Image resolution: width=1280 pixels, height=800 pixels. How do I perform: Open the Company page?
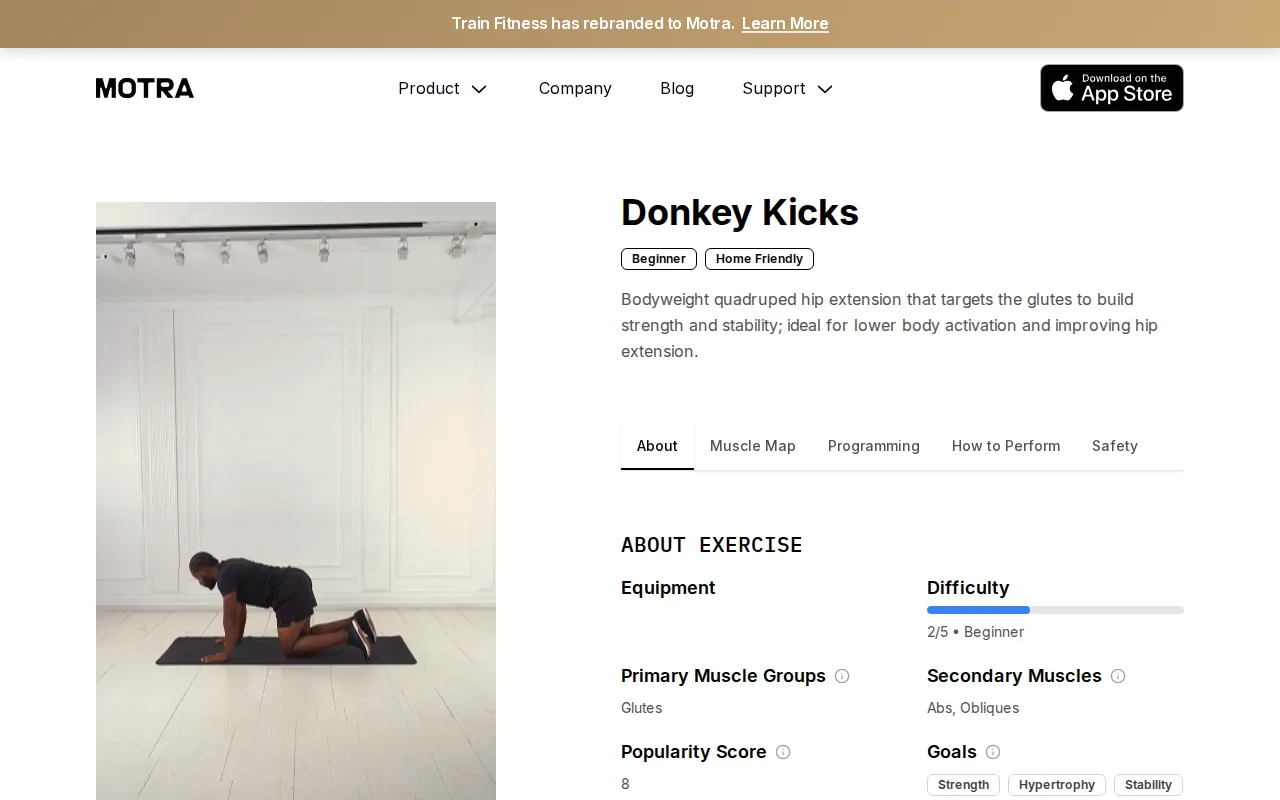point(575,88)
